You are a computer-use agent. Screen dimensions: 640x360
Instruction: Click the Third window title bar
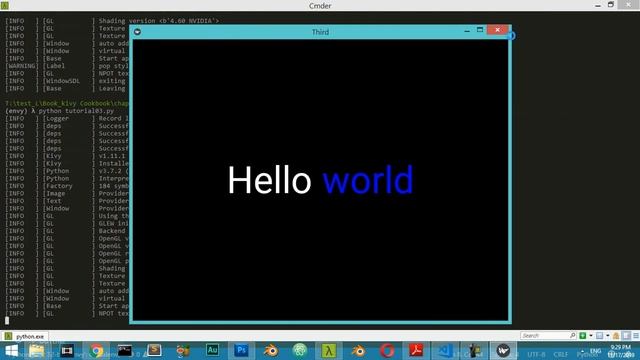coord(320,32)
